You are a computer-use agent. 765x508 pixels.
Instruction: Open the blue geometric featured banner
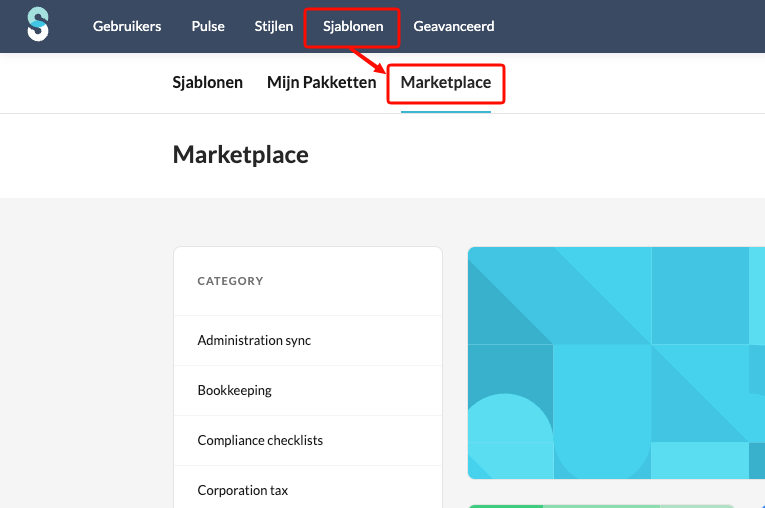pyautogui.click(x=616, y=363)
